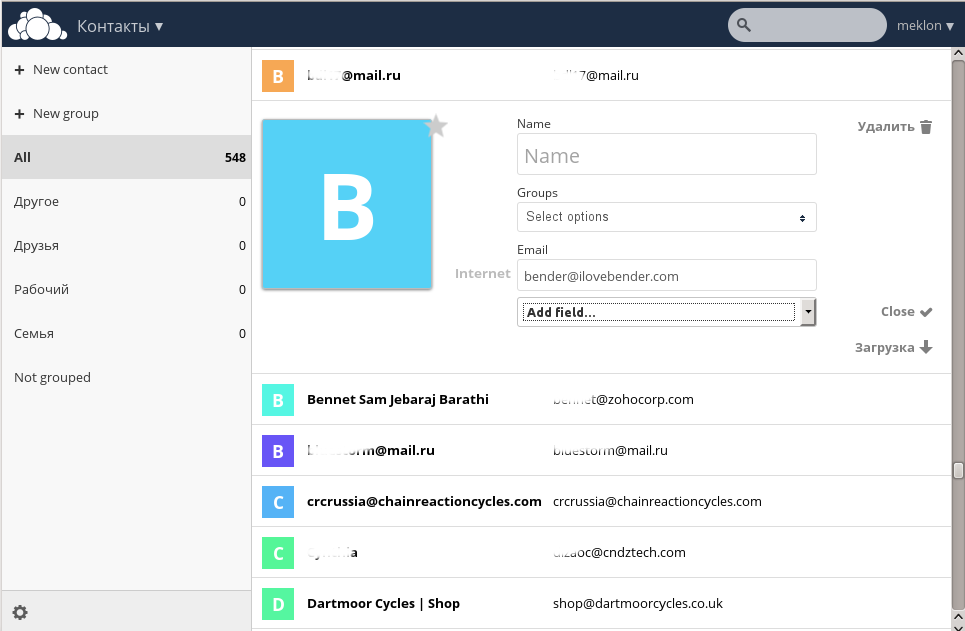965x631 pixels.
Task: Click the plus icon beside New contact
Action: click(x=19, y=69)
